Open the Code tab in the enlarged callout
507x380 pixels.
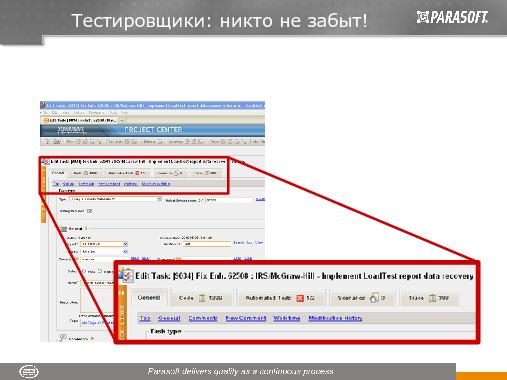pos(201,298)
